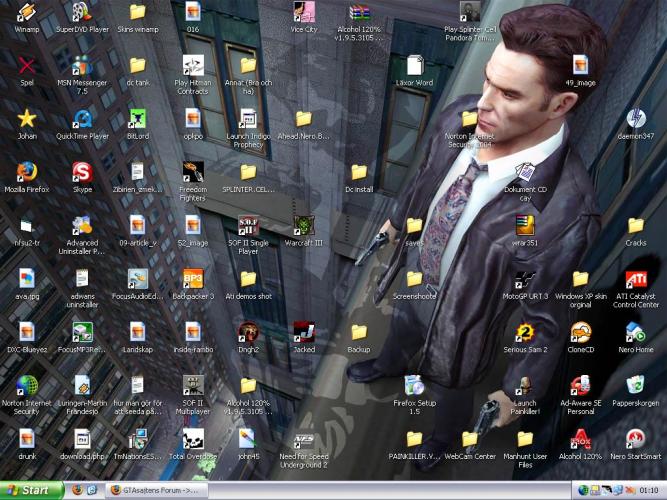667x500 pixels.
Task: Open the Norton Internet Security shortcut
Action: tap(27, 386)
